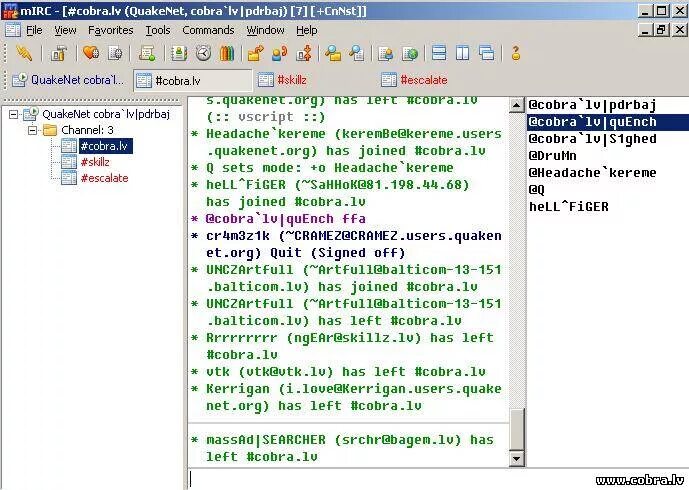The width and height of the screenshot is (689, 490).
Task: Open the Help menu
Action: (307, 30)
